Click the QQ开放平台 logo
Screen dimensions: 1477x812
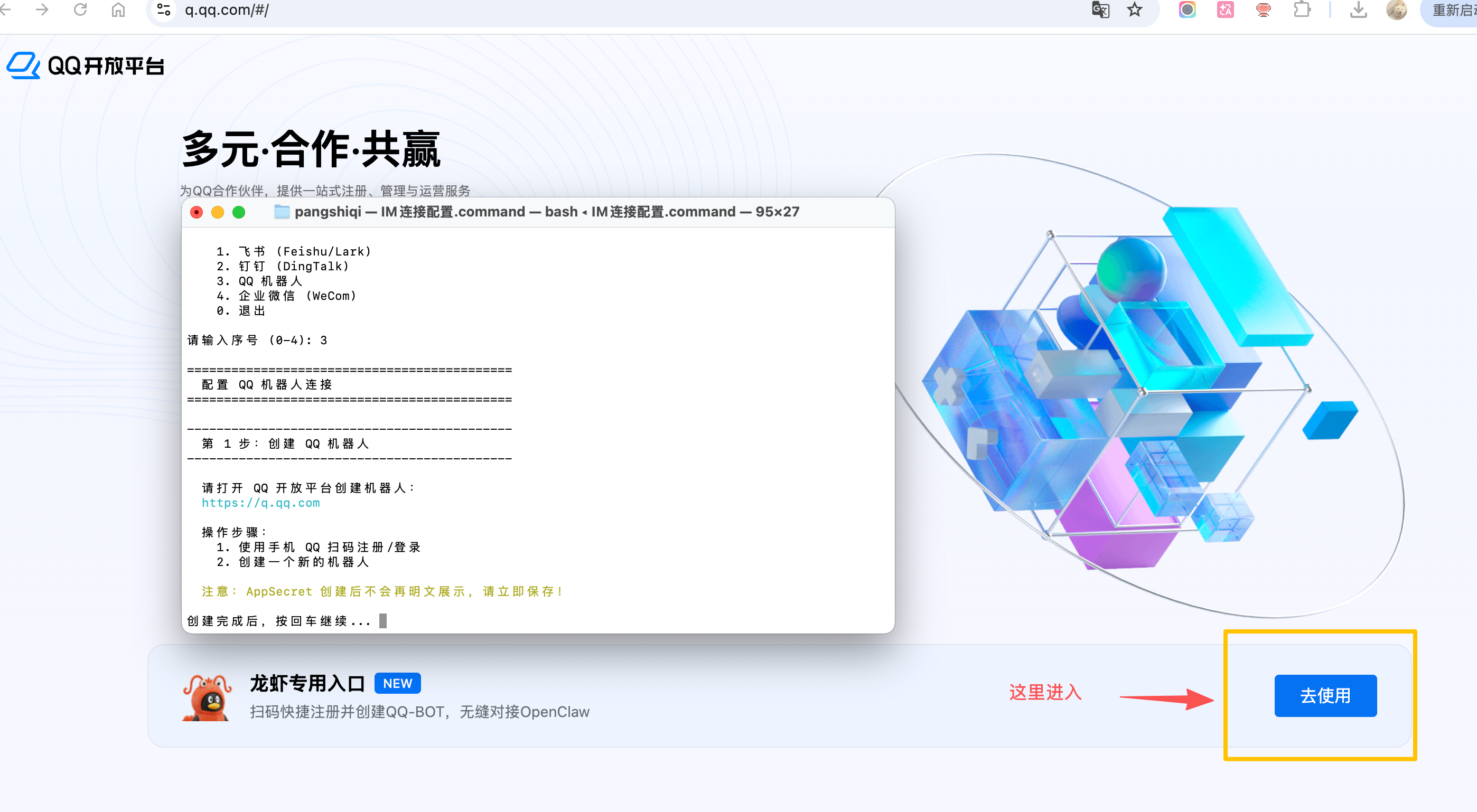[86, 66]
